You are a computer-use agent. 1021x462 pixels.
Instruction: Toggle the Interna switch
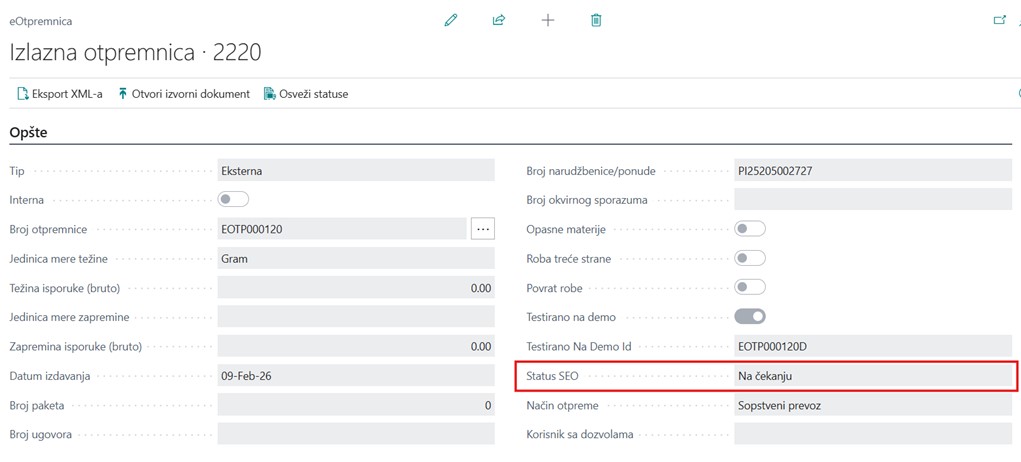click(233, 200)
